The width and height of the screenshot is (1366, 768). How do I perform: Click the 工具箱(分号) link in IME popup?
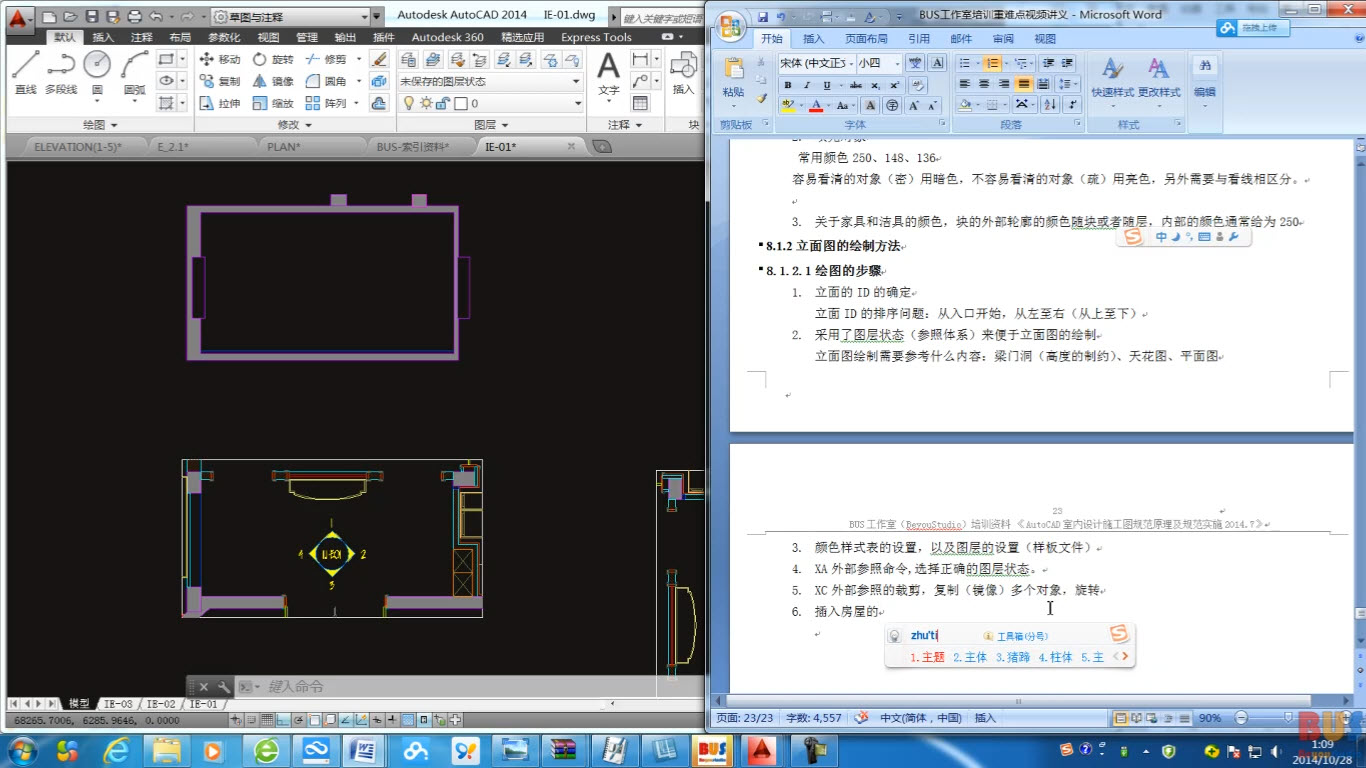click(x=1015, y=636)
